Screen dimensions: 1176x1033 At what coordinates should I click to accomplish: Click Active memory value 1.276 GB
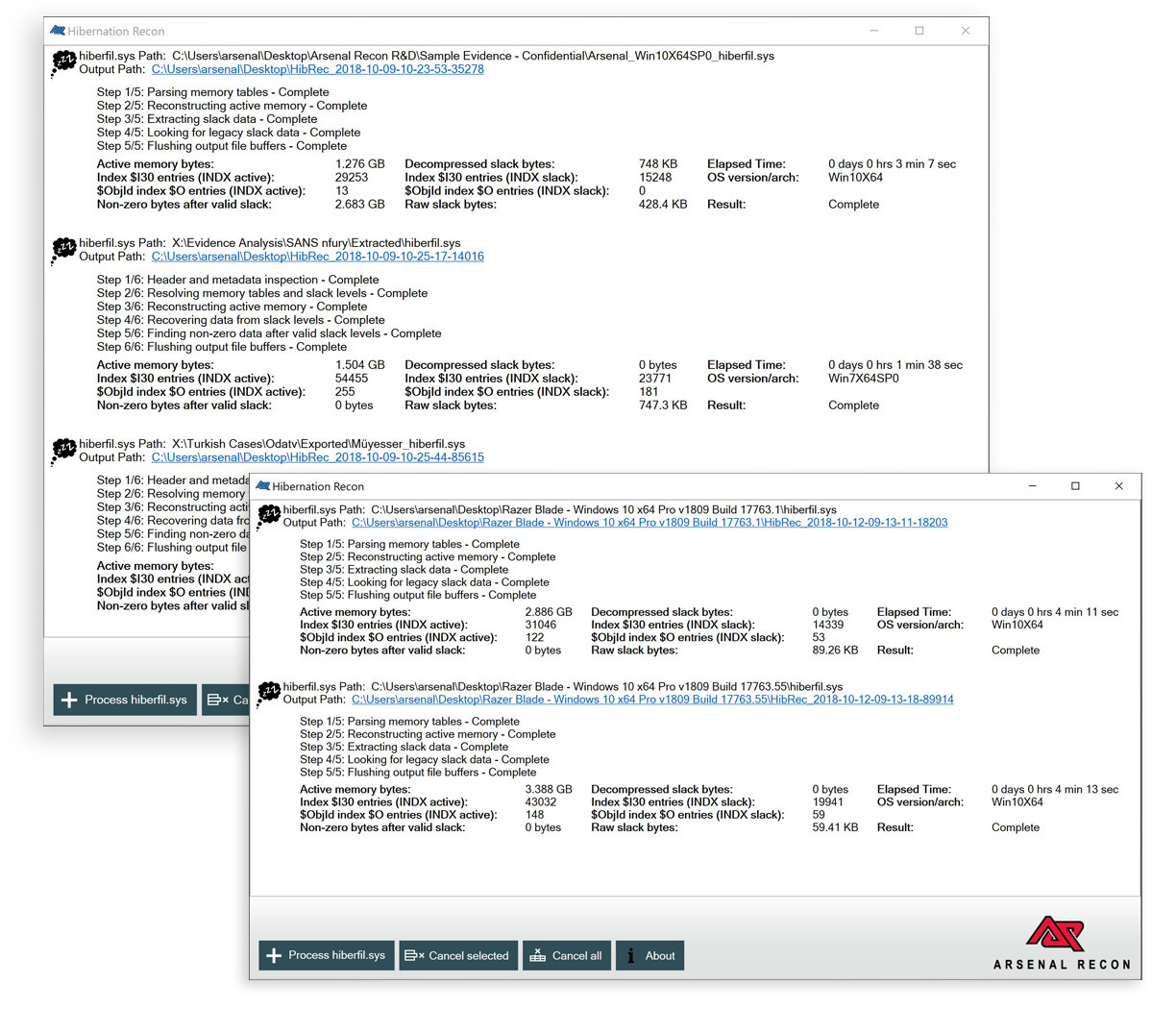[359, 164]
